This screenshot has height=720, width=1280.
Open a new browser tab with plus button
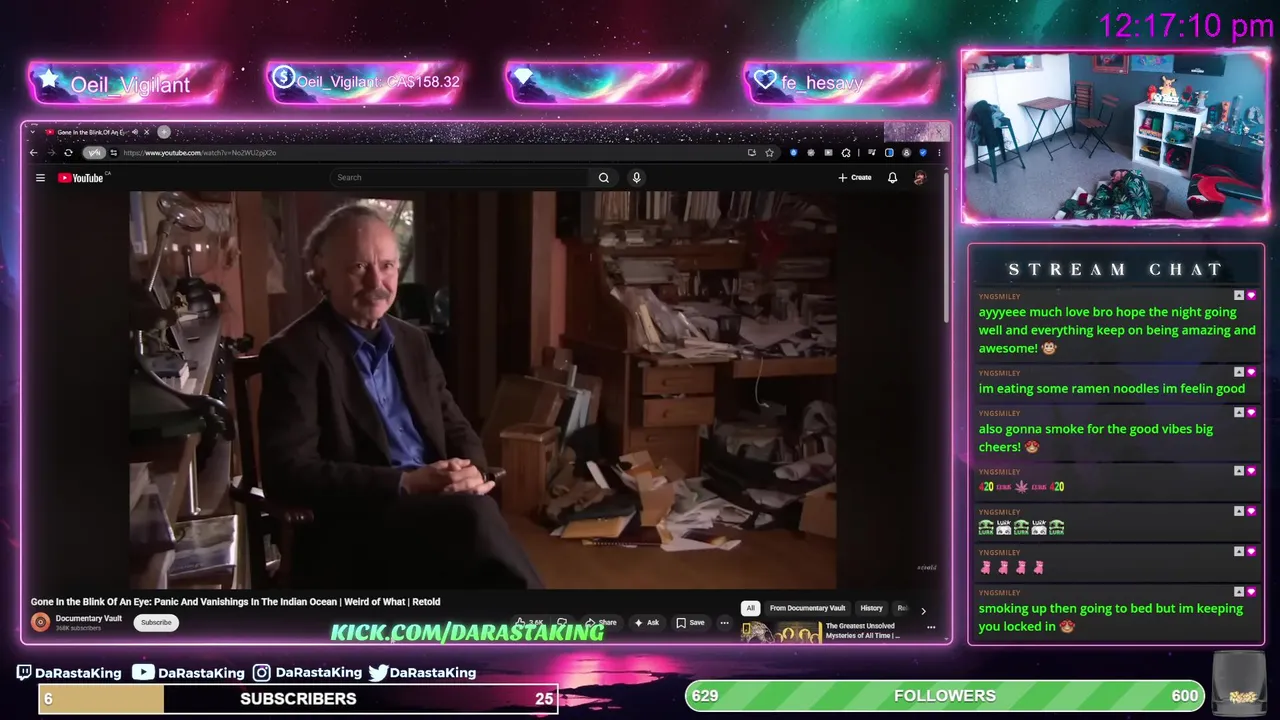pos(164,132)
